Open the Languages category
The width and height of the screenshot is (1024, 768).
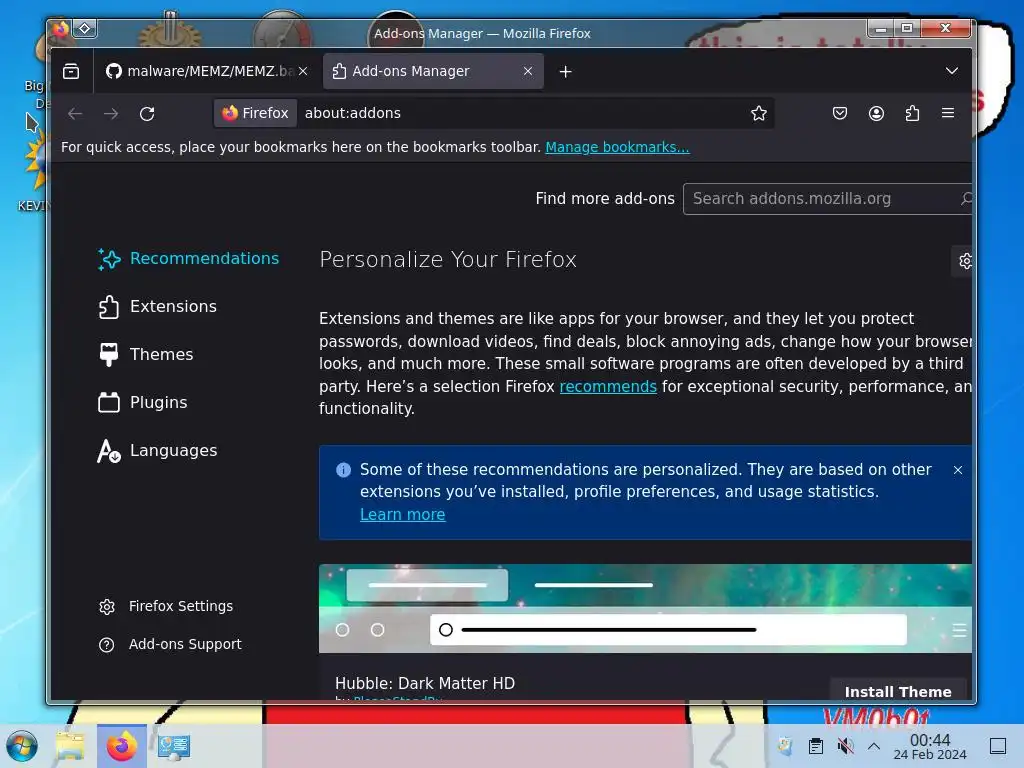157,451
